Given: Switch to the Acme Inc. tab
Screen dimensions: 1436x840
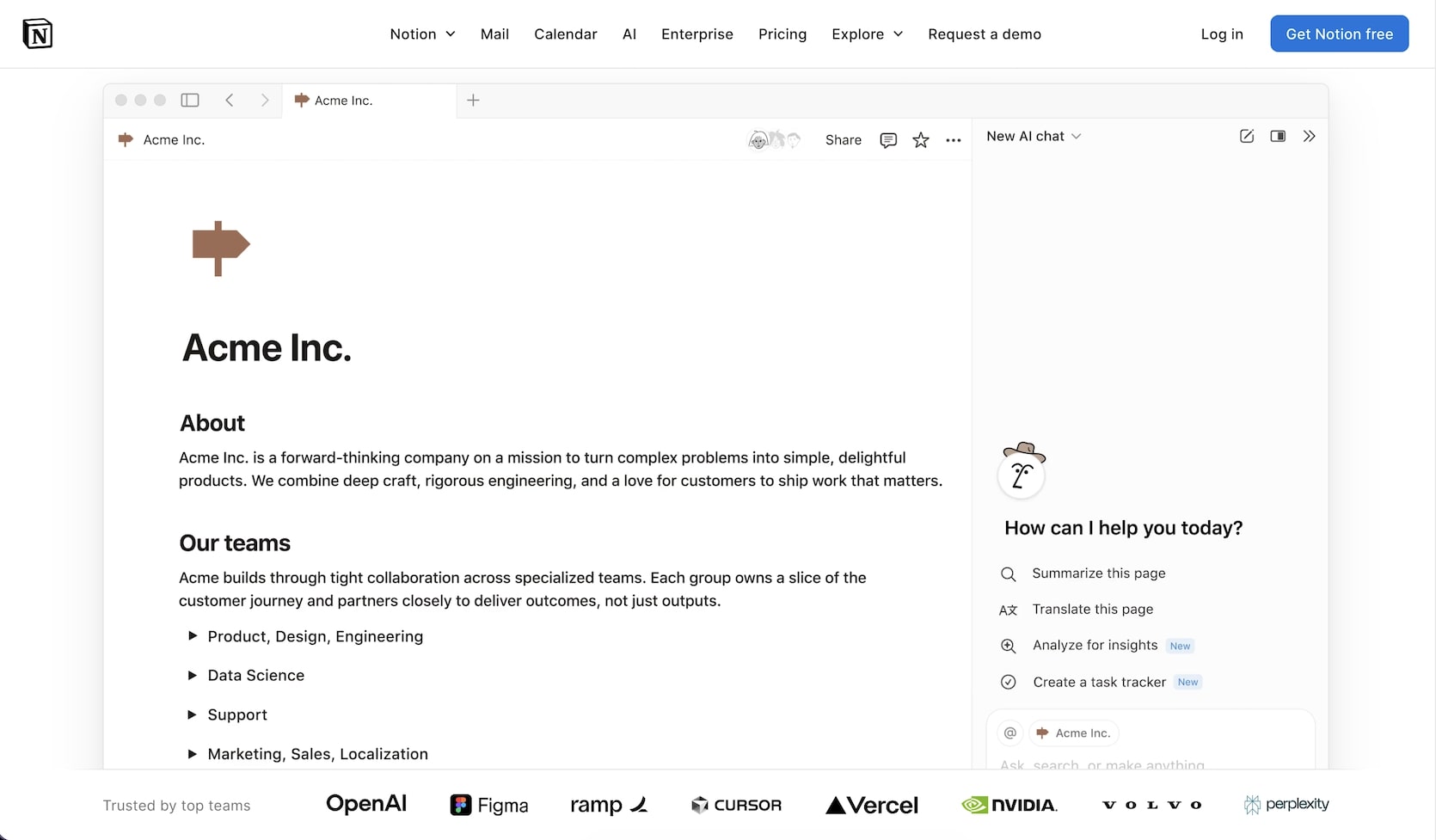Looking at the screenshot, I should pyautogui.click(x=344, y=100).
